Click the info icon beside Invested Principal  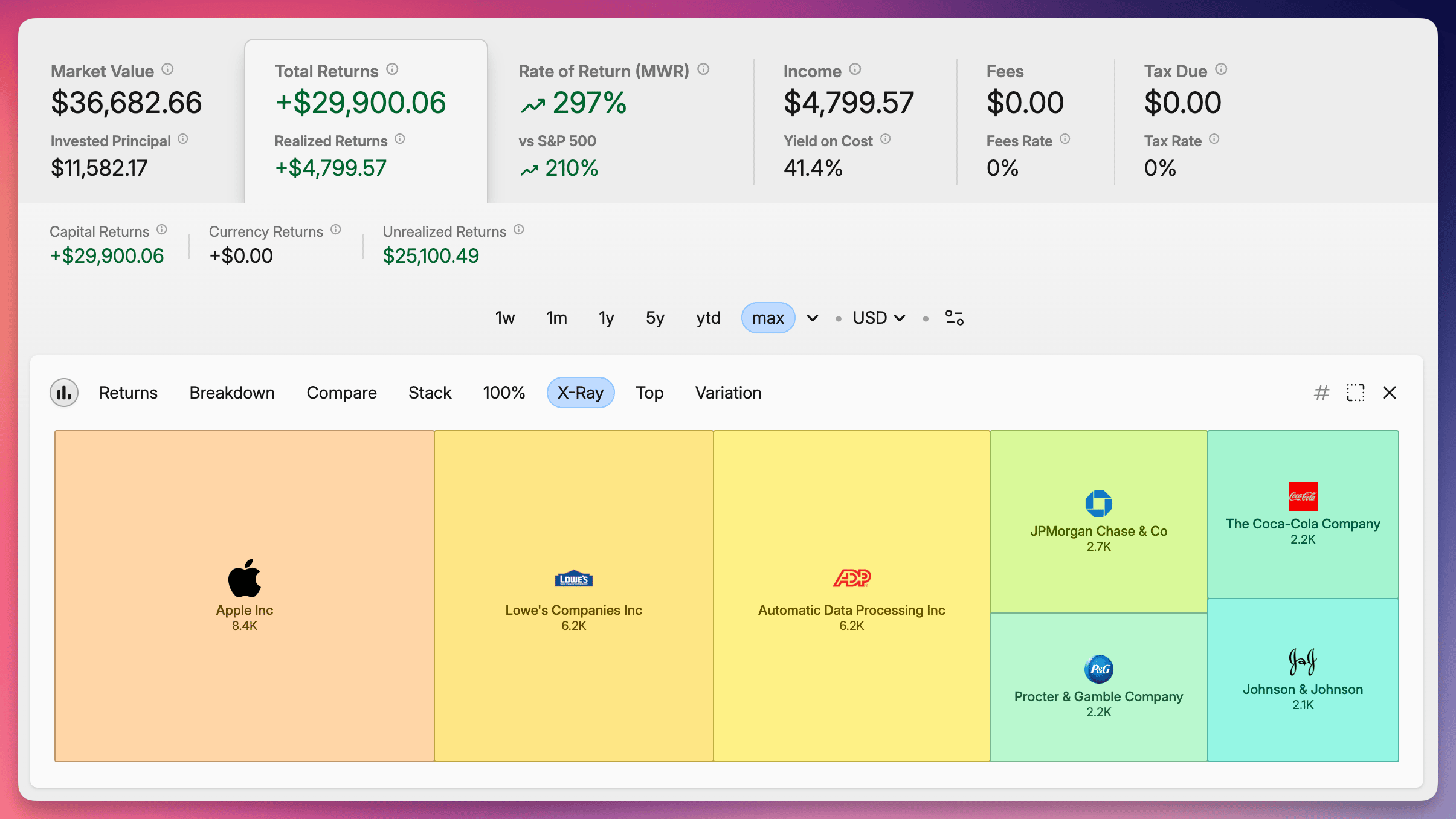[x=183, y=140]
